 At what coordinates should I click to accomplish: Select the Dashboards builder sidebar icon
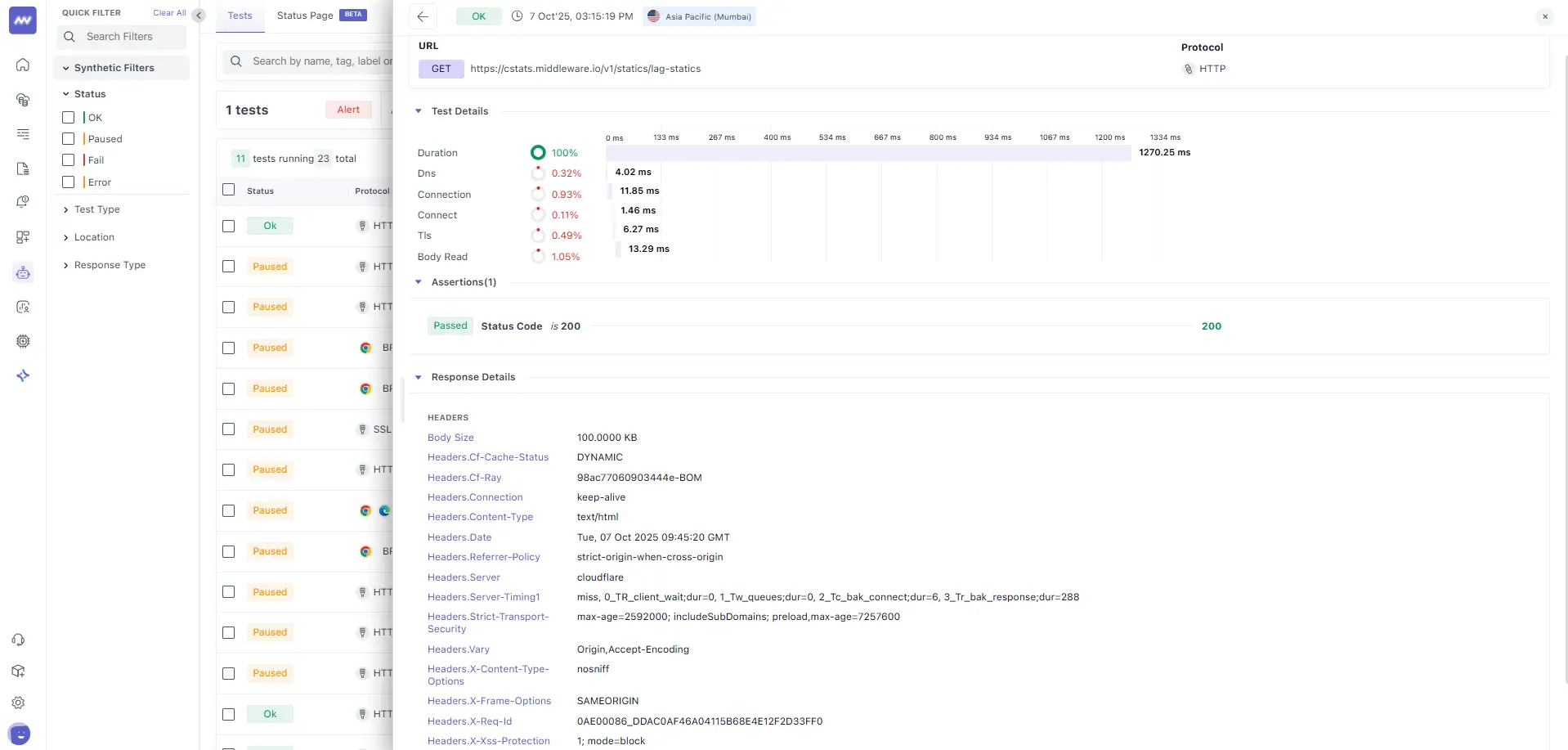click(x=23, y=236)
